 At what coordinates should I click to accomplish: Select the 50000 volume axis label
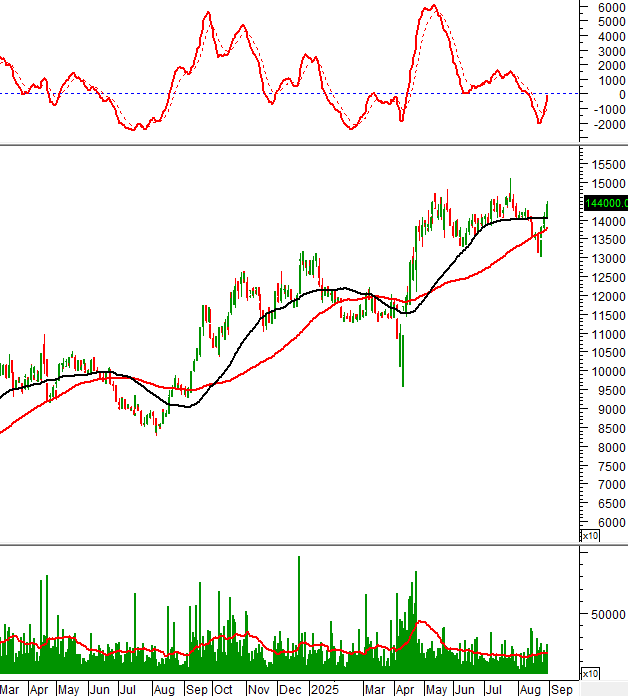tap(608, 615)
